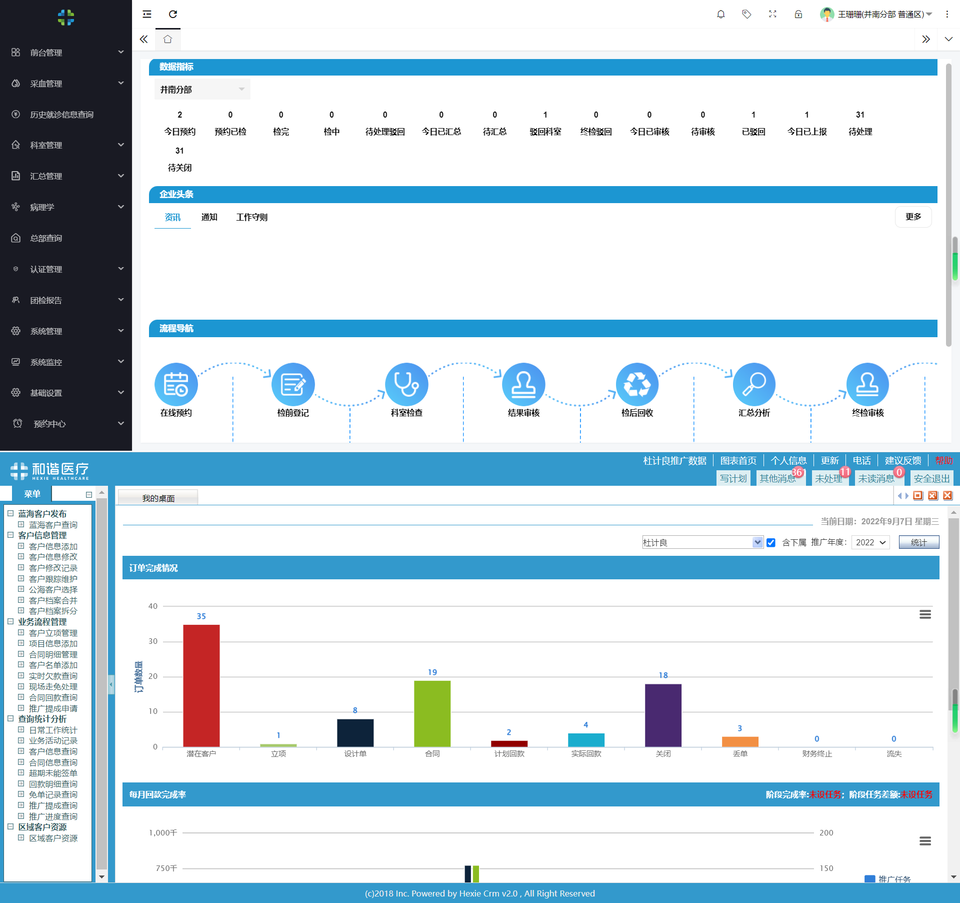Click the 科室检查 stethoscope icon
The width and height of the screenshot is (960, 903).
(407, 384)
